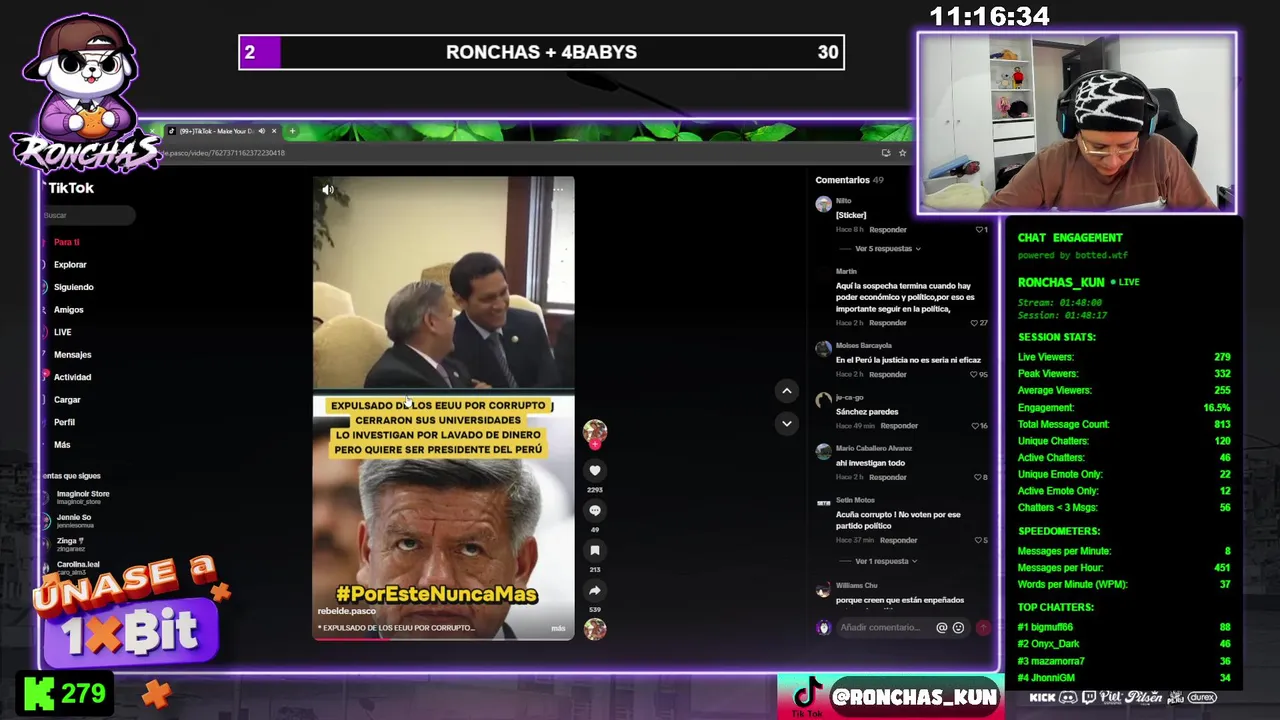This screenshot has height=720, width=1280.
Task: Expand caption with 'más' link
Action: point(558,629)
